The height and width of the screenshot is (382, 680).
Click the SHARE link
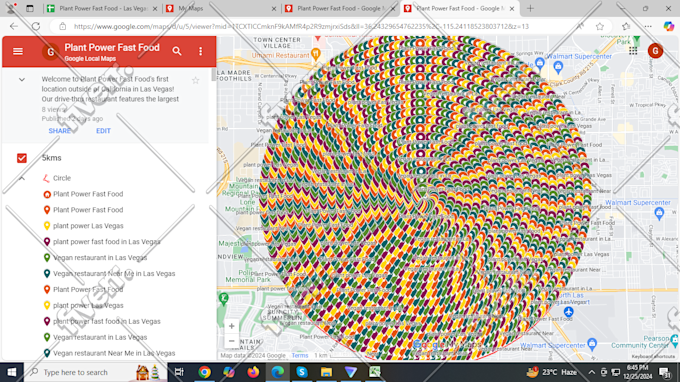tap(59, 131)
